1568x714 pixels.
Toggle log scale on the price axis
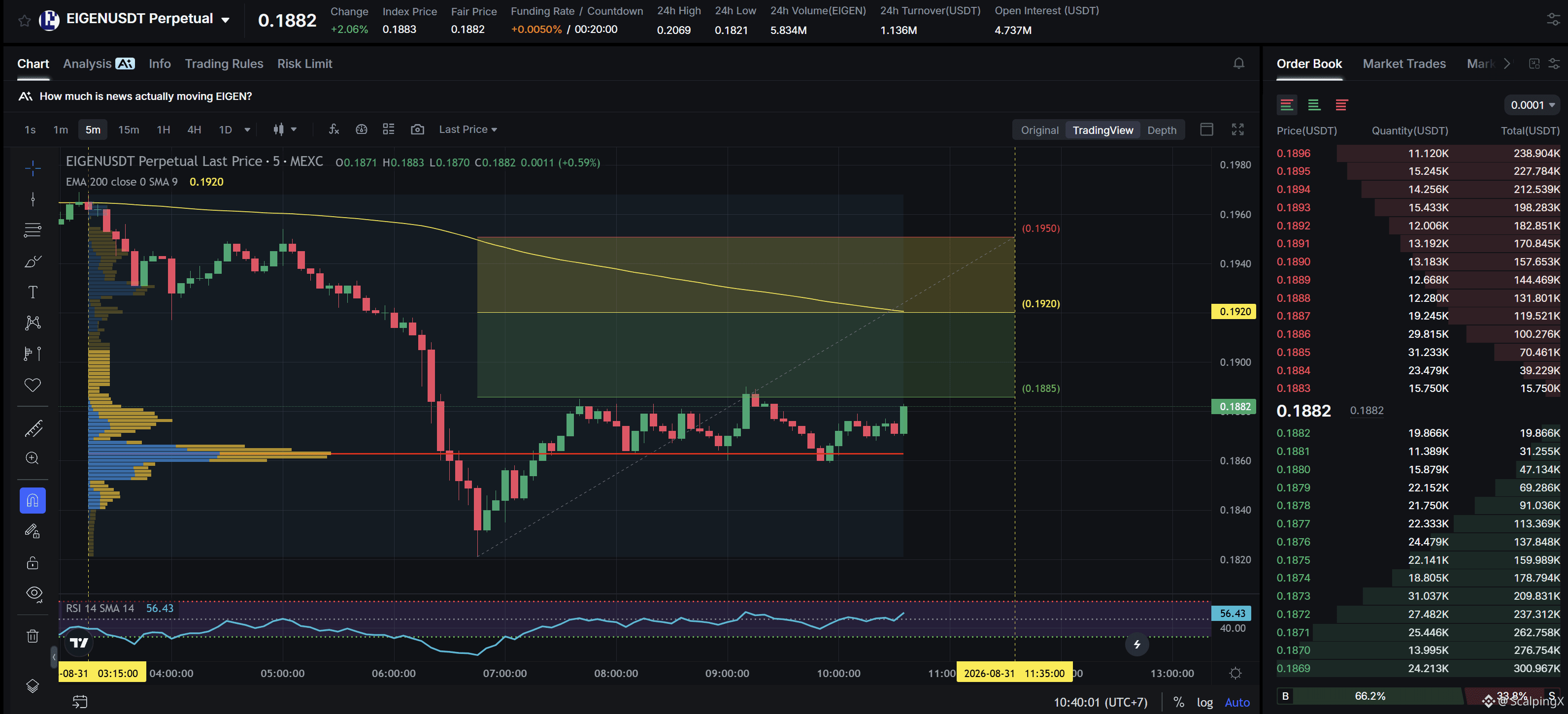[x=1204, y=702]
